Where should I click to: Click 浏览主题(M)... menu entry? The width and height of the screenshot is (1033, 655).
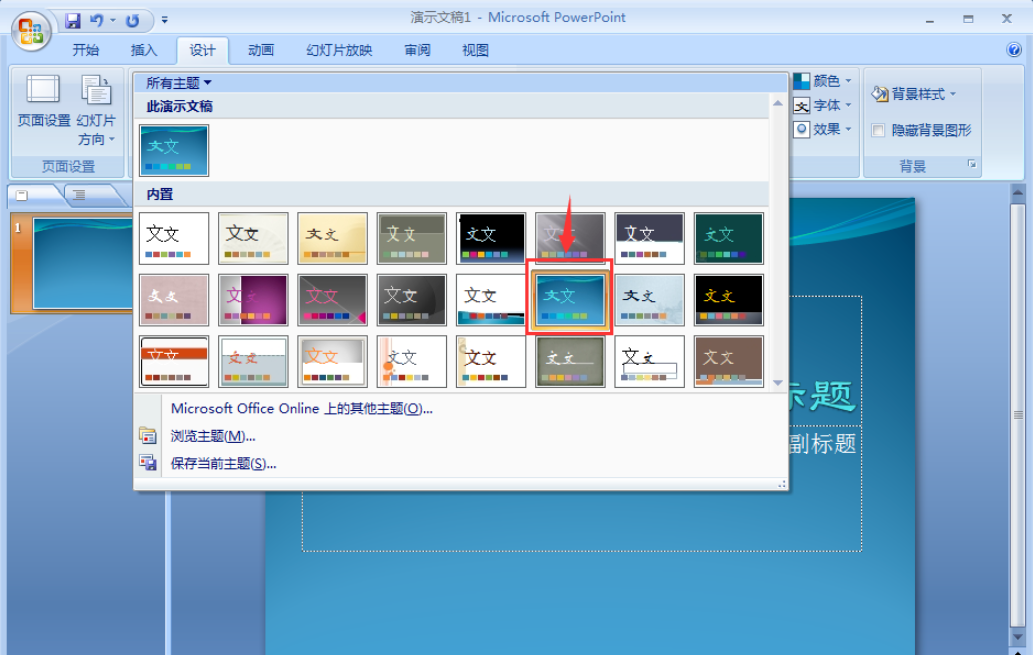pyautogui.click(x=213, y=436)
